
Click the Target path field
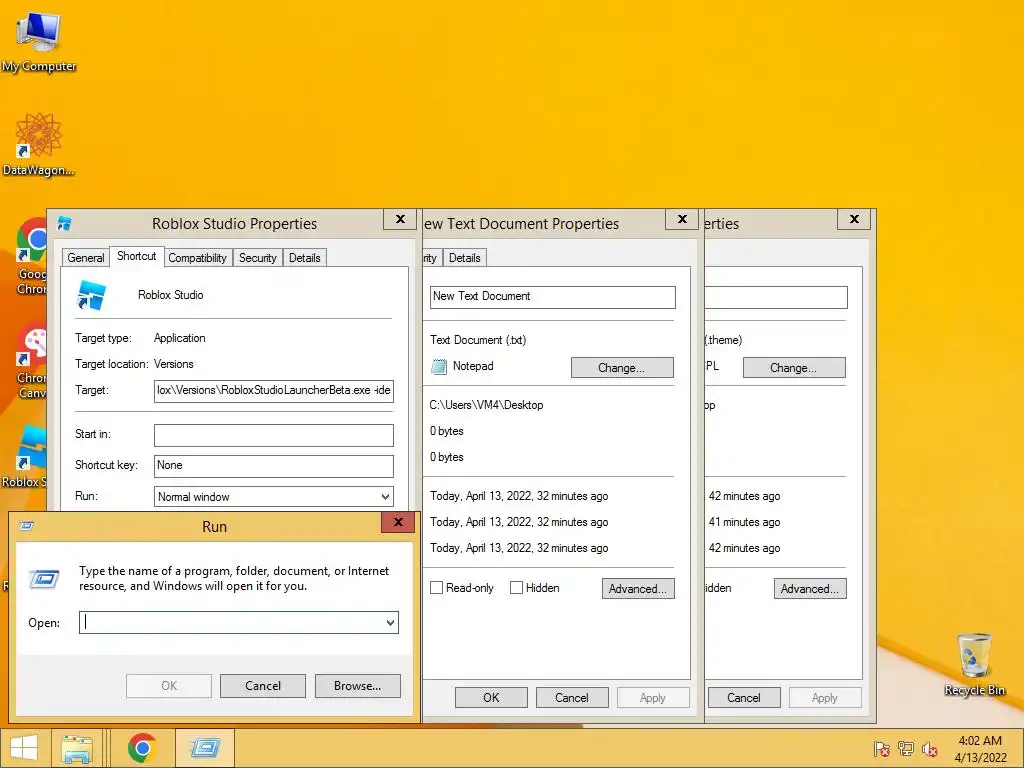click(x=274, y=391)
